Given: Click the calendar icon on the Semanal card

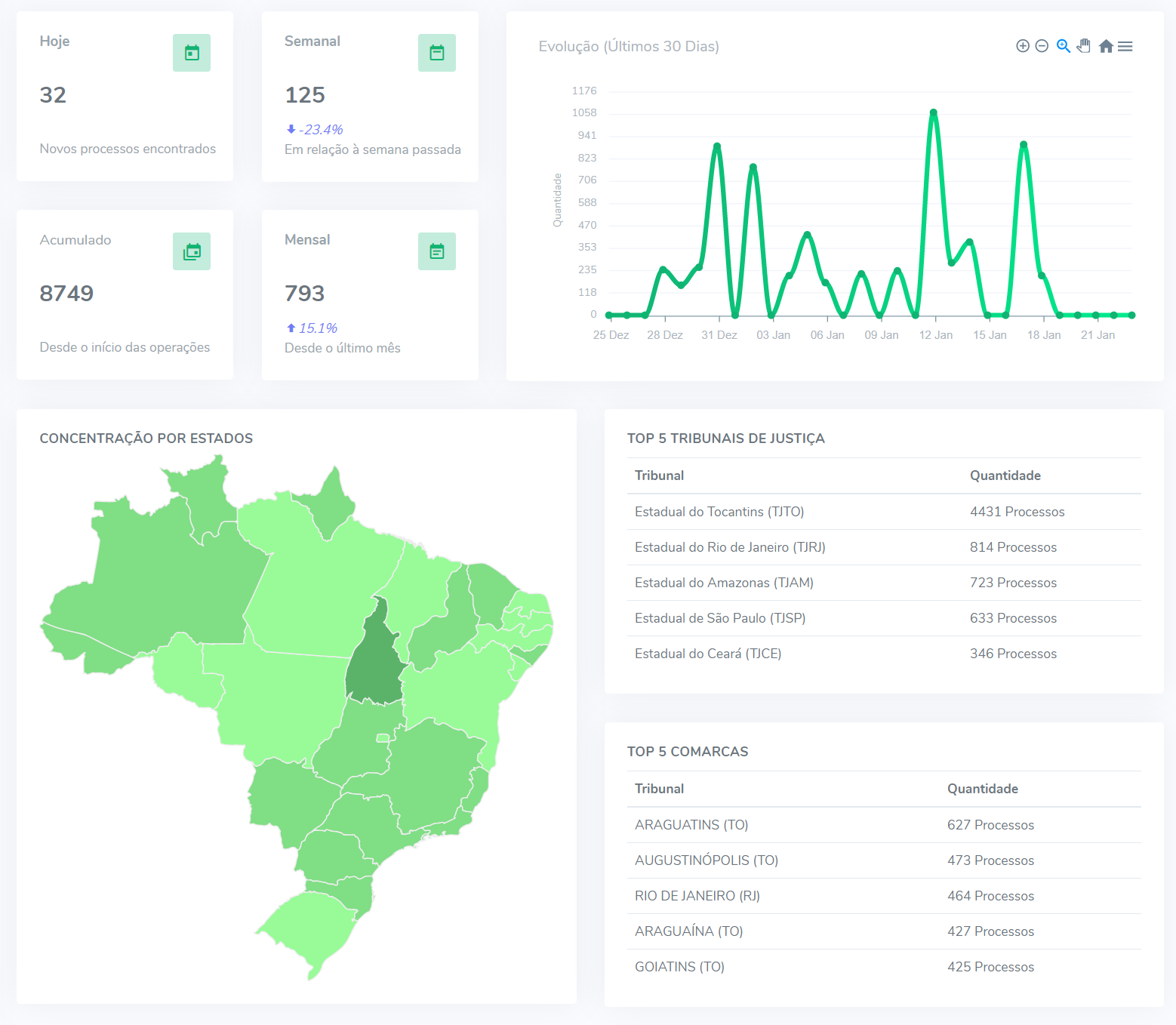Looking at the screenshot, I should [x=436, y=52].
